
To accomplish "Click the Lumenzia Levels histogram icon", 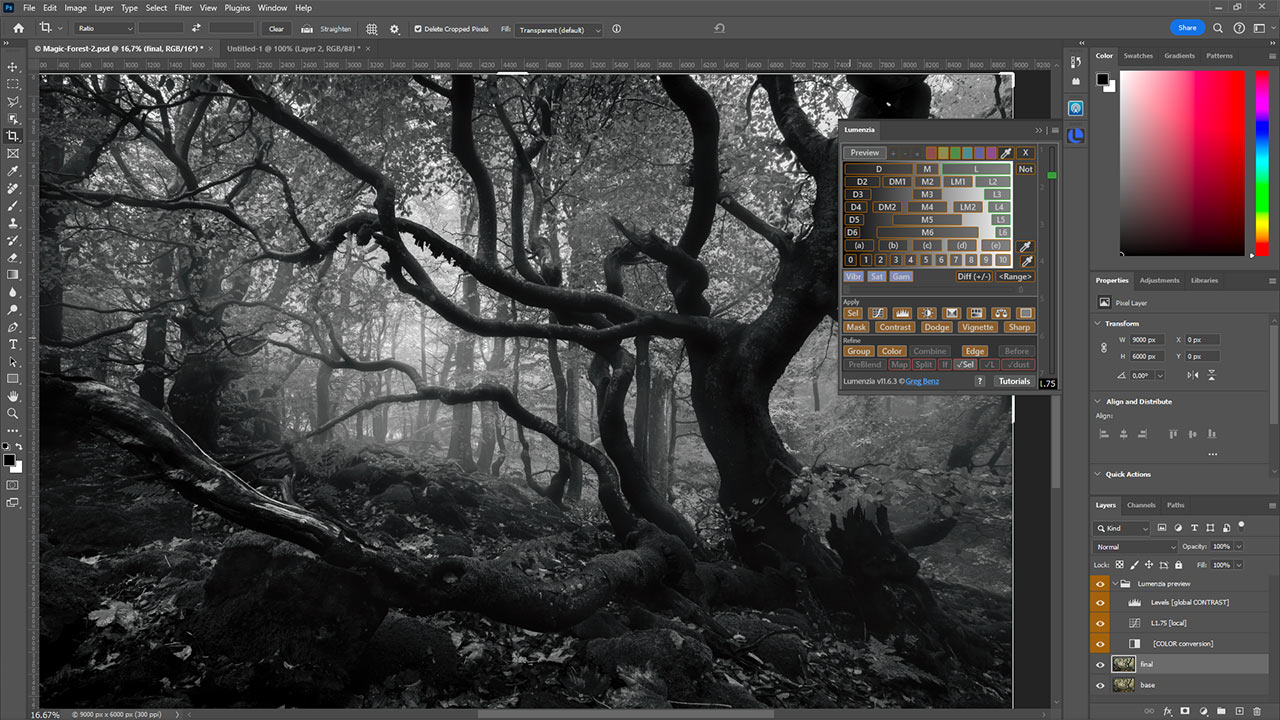I will pyautogui.click(x=902, y=313).
